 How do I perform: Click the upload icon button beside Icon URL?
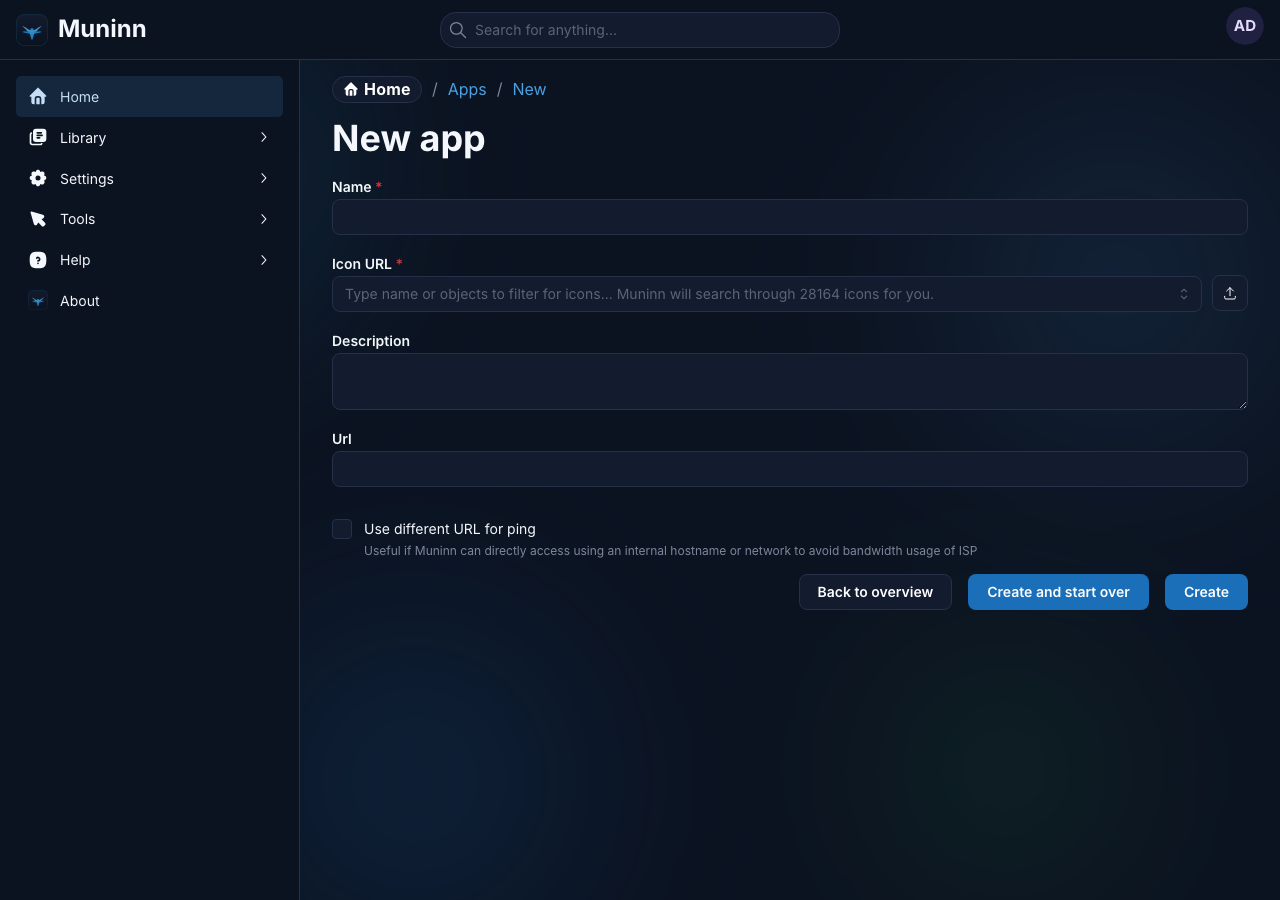(x=1230, y=293)
